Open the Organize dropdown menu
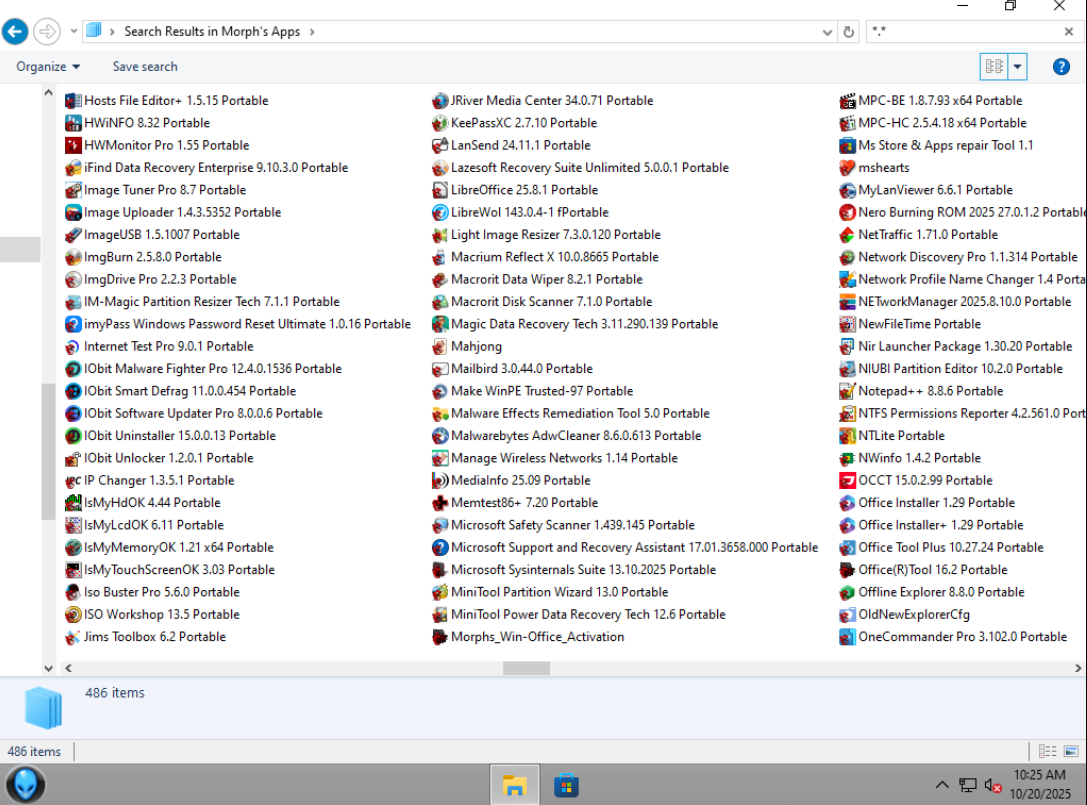Viewport: 1087px width, 805px height. point(48,67)
